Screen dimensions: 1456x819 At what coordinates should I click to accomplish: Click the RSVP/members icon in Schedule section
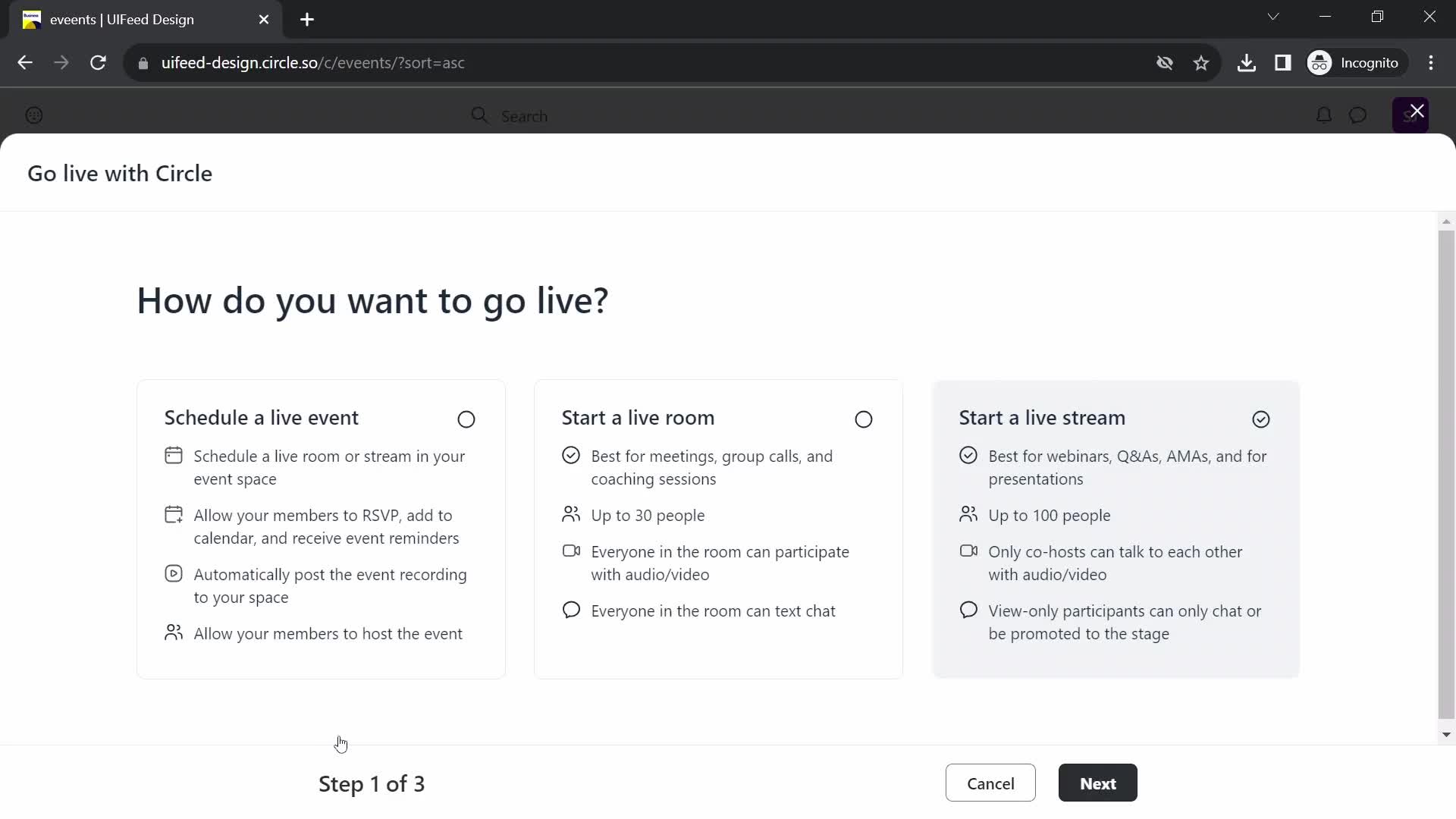click(173, 516)
